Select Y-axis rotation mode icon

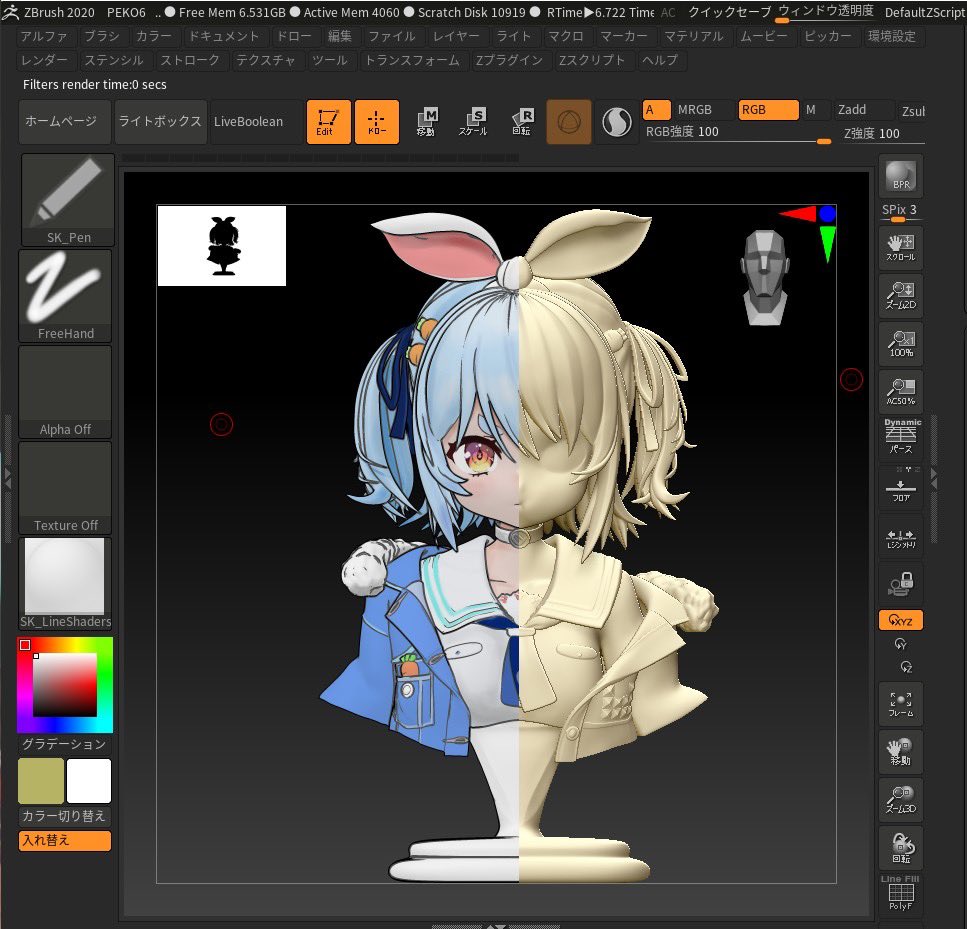tap(900, 644)
